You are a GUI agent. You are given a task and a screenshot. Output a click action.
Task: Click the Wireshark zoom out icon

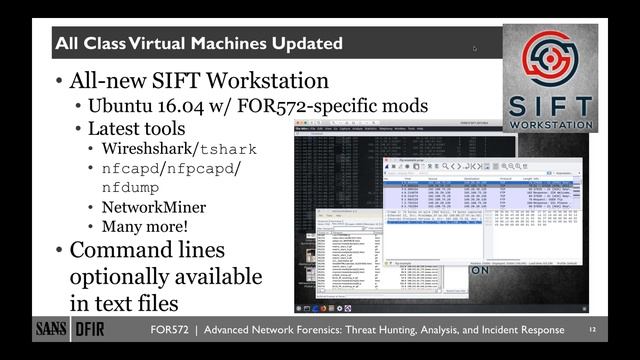[x=511, y=167]
